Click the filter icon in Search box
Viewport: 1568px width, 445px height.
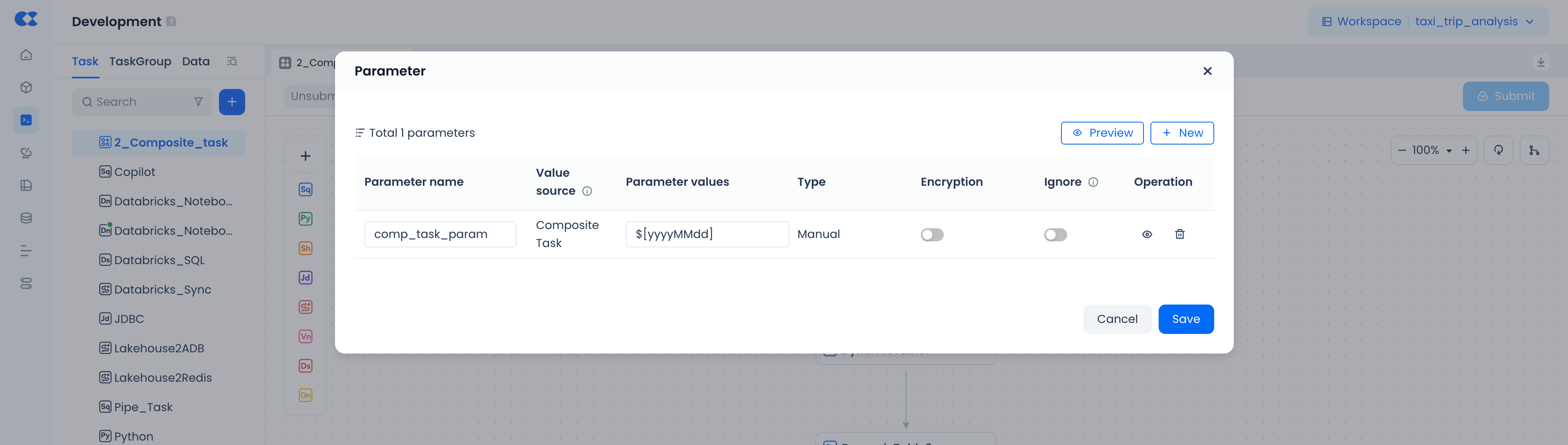199,102
